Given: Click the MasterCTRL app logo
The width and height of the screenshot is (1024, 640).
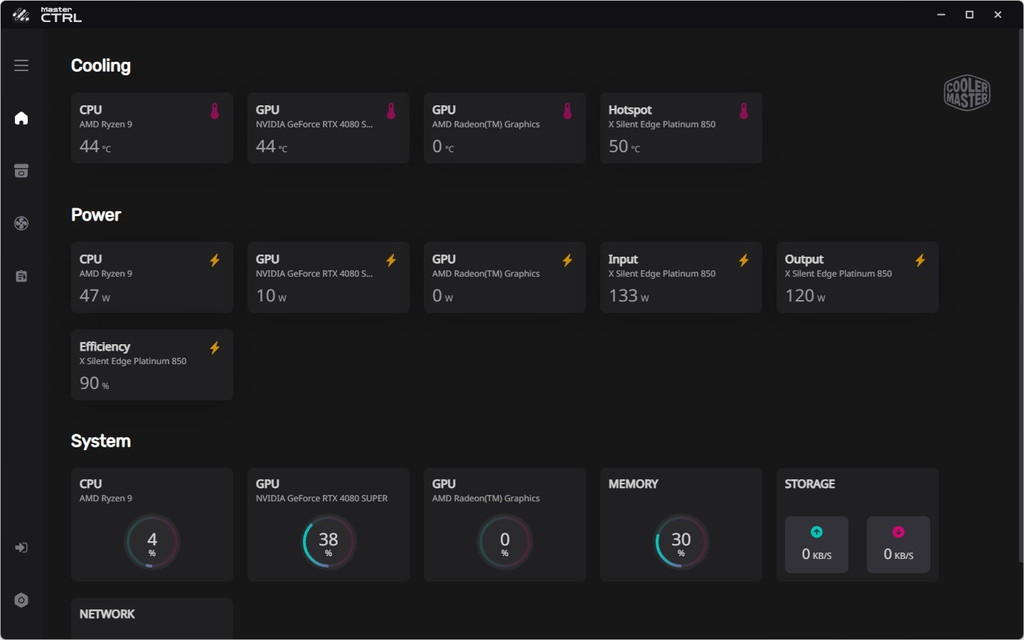Looking at the screenshot, I should 47,14.
